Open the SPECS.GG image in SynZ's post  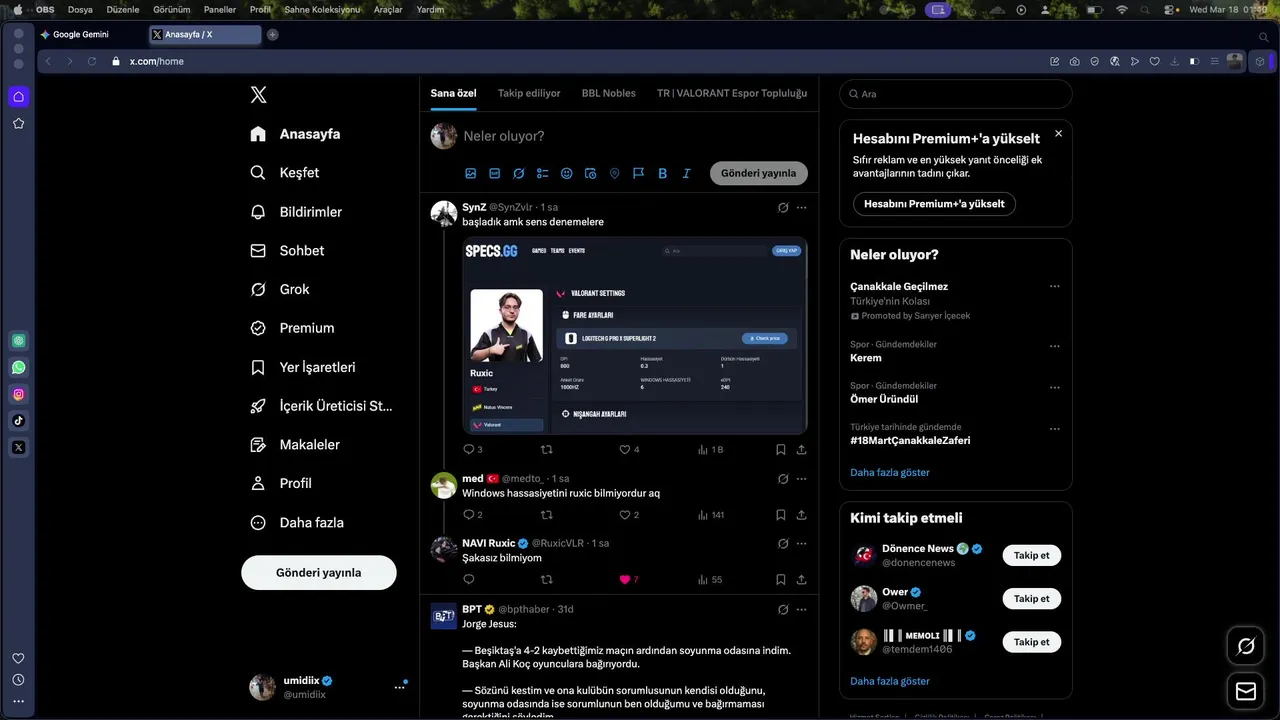pyautogui.click(x=635, y=335)
